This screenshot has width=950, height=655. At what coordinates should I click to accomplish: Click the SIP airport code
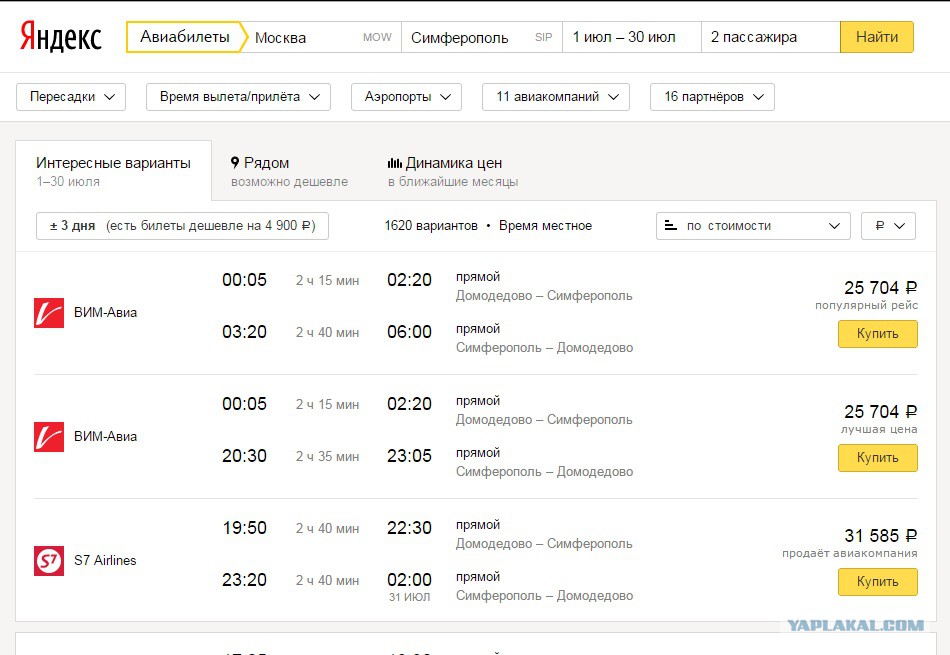coord(543,38)
